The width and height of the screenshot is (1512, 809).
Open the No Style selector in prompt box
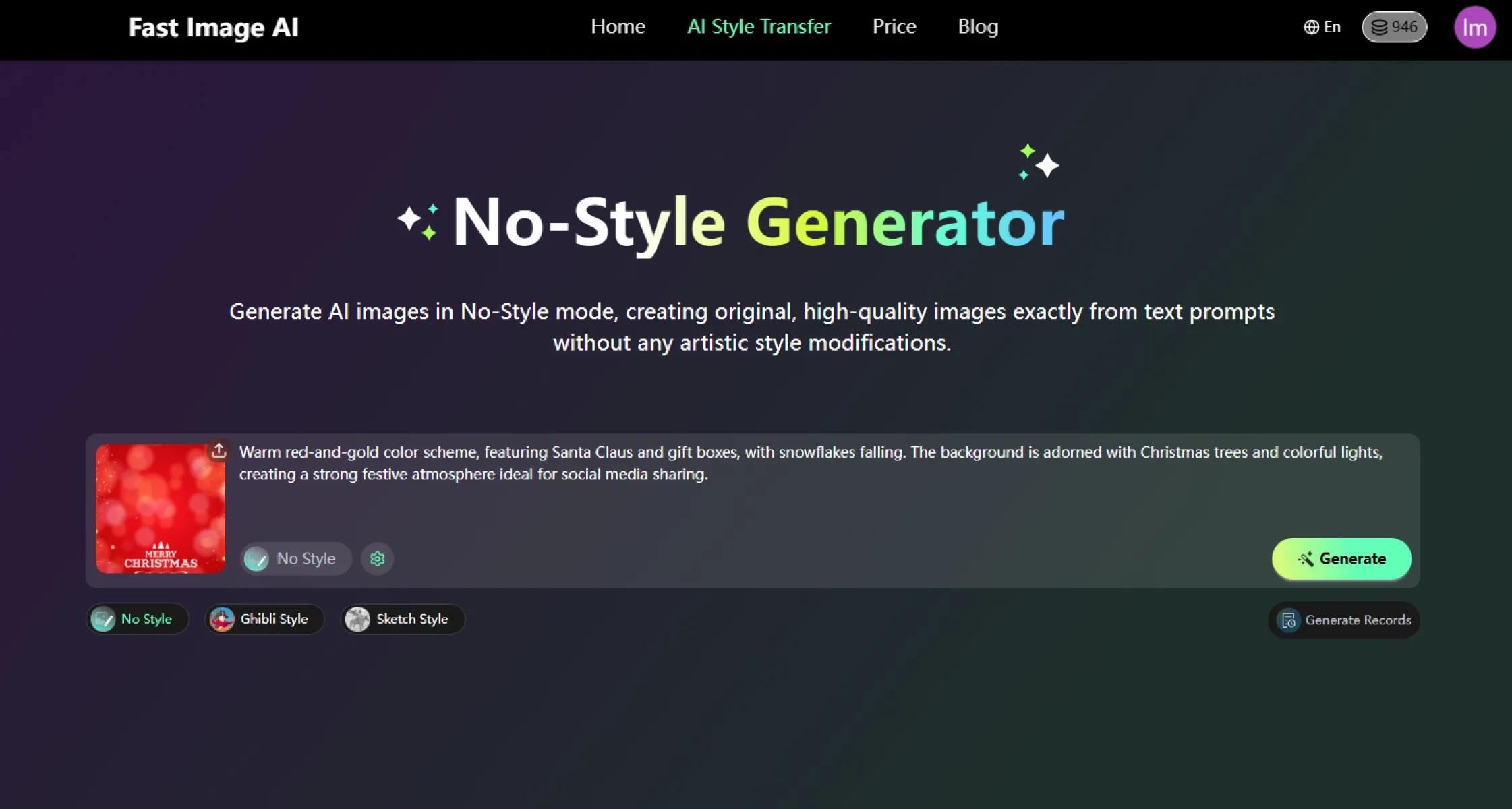(x=296, y=559)
